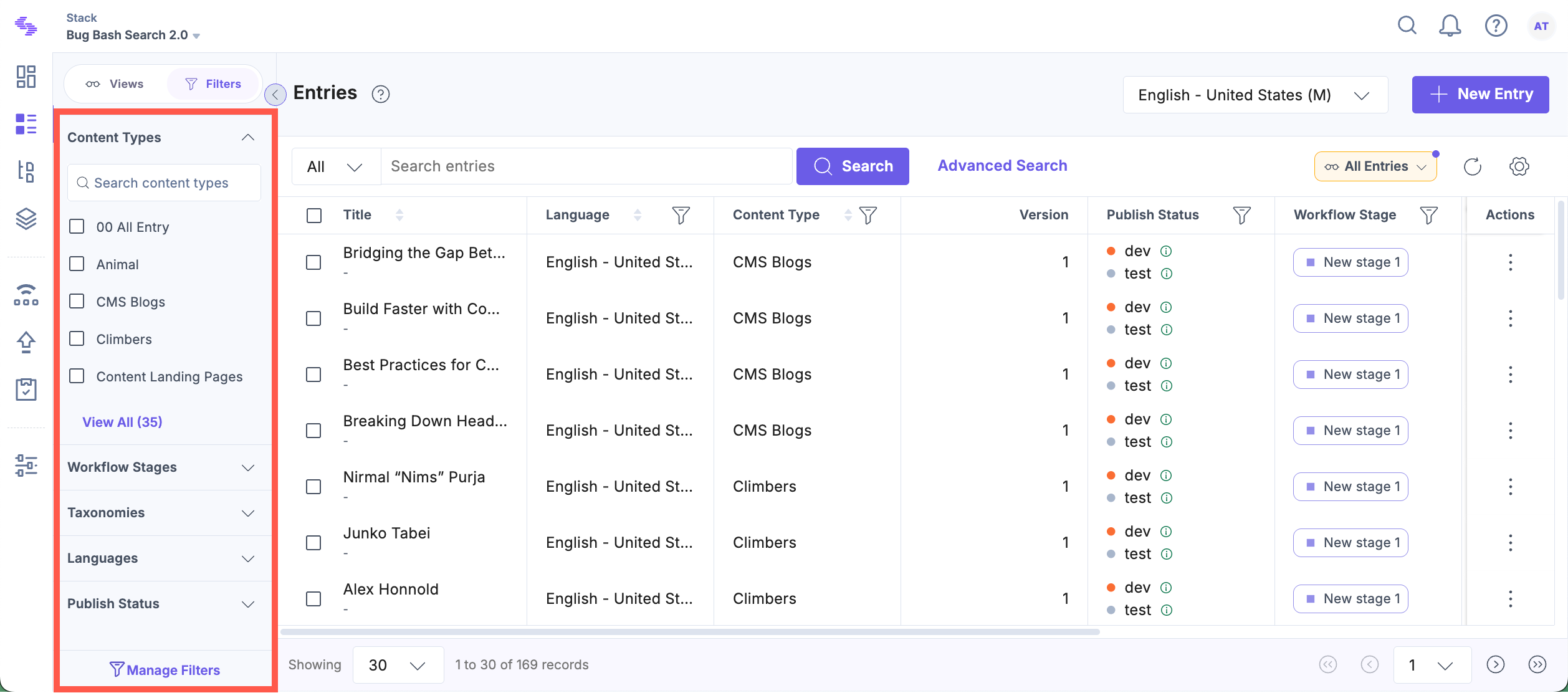Check the CMS Blogs content type filter
Viewport: 1568px width, 693px height.
pyautogui.click(x=77, y=301)
